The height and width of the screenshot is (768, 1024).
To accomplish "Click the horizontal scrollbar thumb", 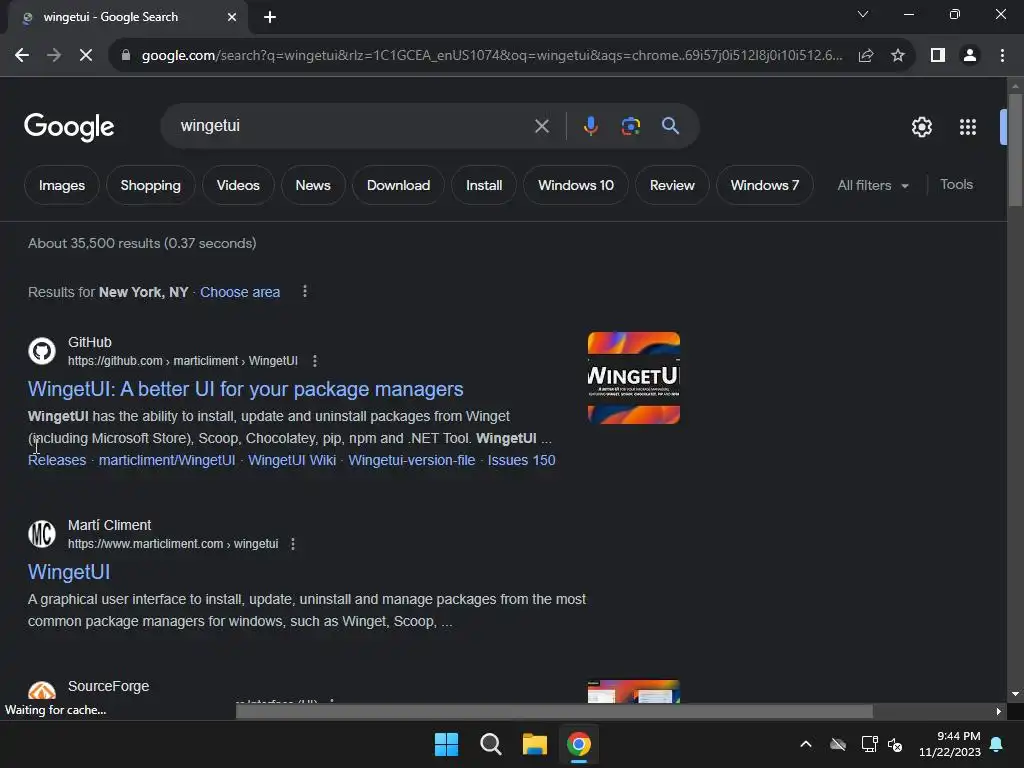I will click(x=554, y=711).
